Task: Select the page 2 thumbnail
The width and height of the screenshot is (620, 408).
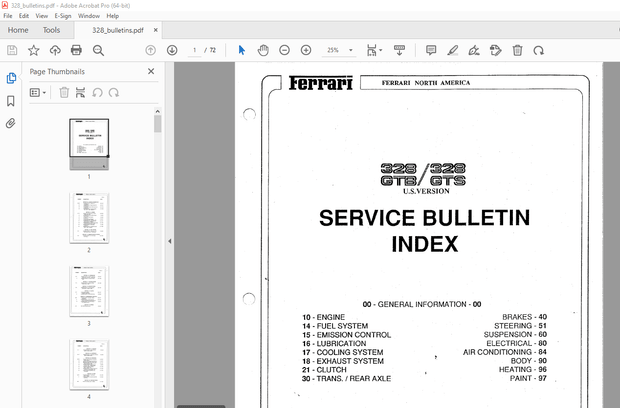Action: pyautogui.click(x=89, y=218)
